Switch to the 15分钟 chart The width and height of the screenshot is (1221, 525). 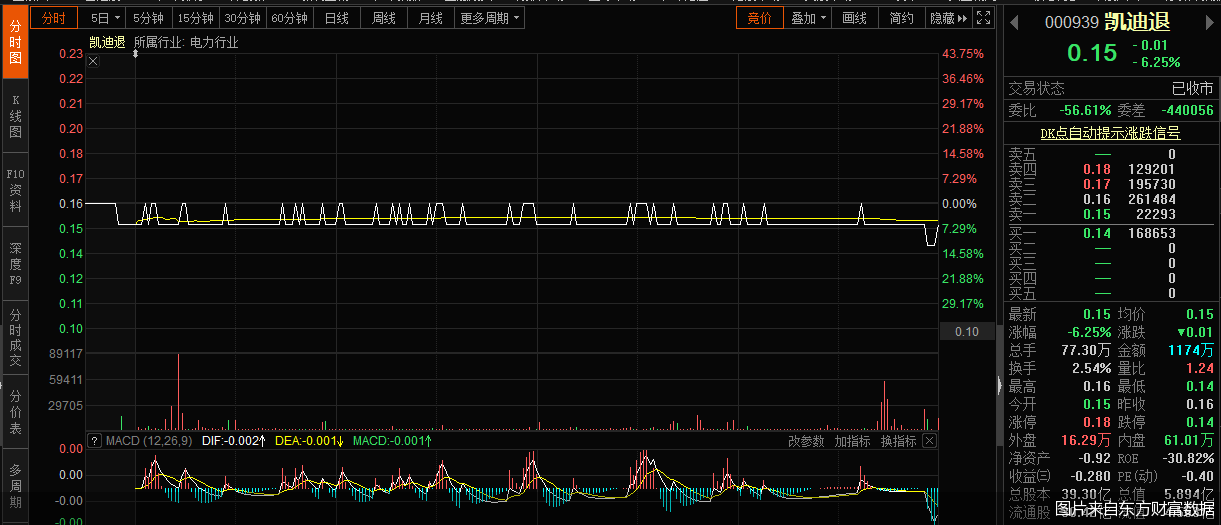tap(195, 18)
